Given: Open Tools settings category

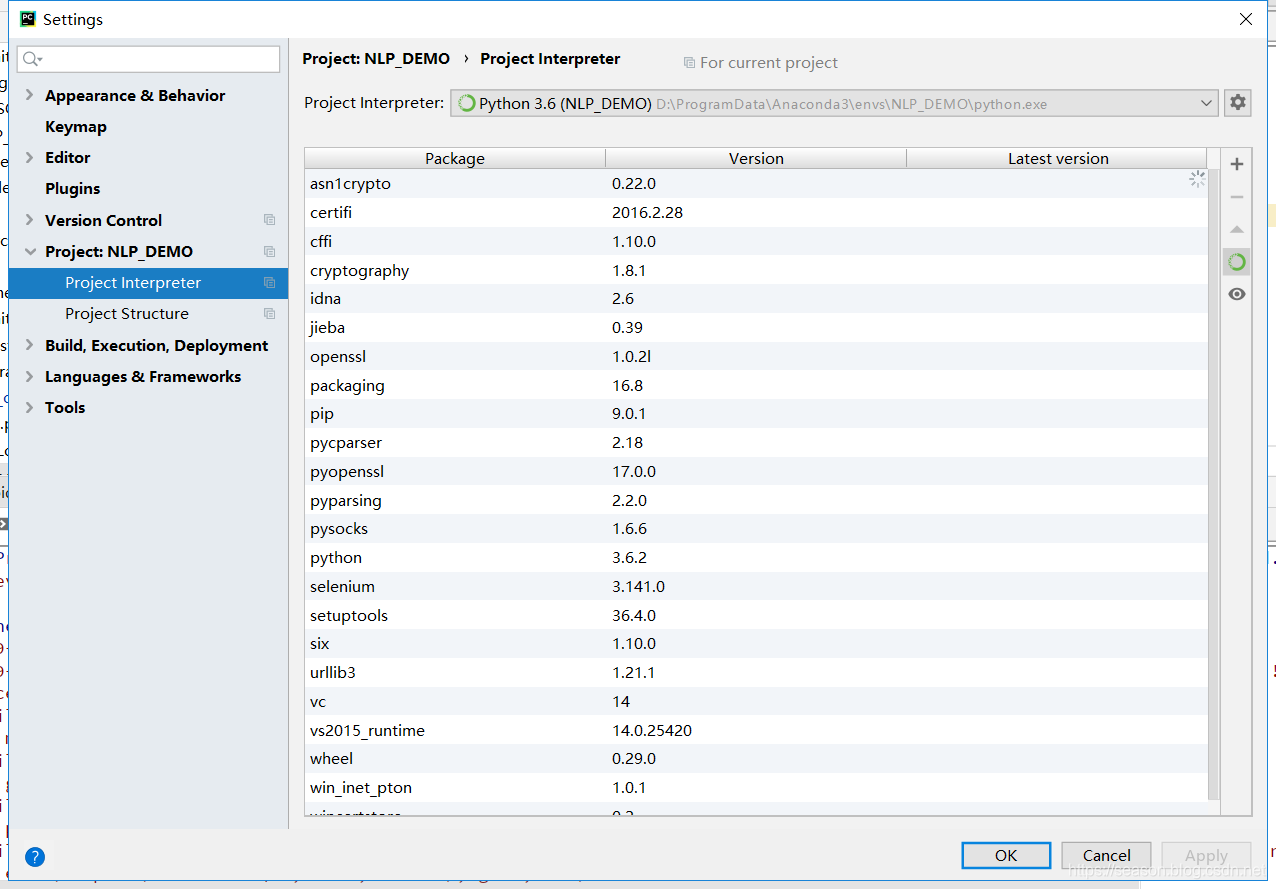Looking at the screenshot, I should [65, 407].
